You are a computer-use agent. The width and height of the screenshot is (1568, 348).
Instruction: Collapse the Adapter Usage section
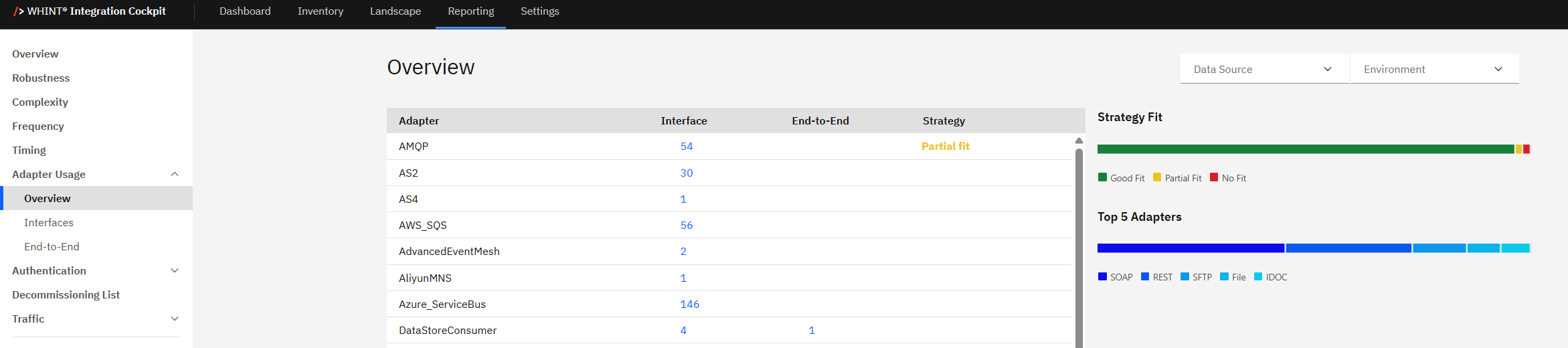point(175,174)
